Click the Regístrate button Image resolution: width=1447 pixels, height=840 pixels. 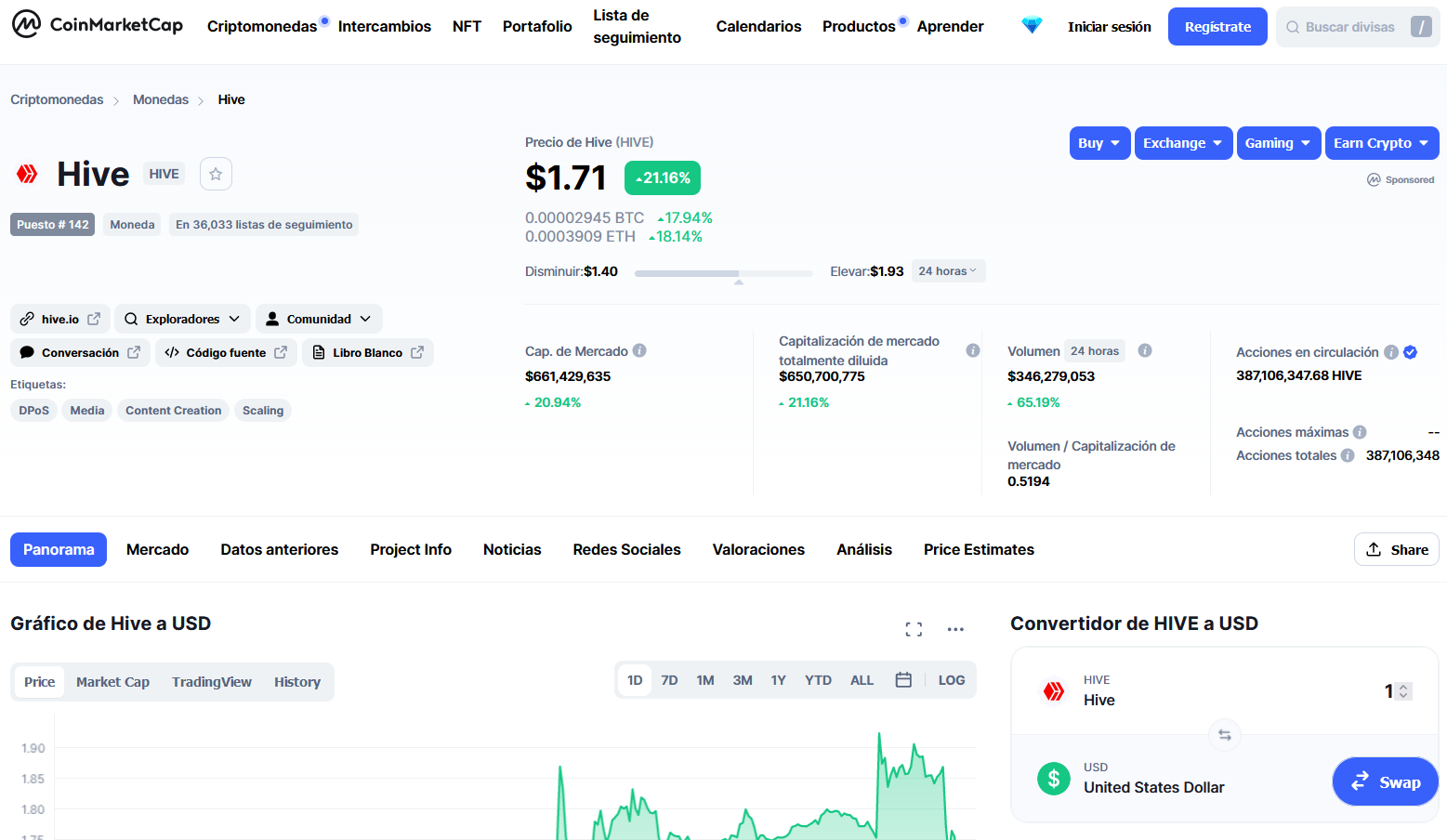click(1217, 27)
